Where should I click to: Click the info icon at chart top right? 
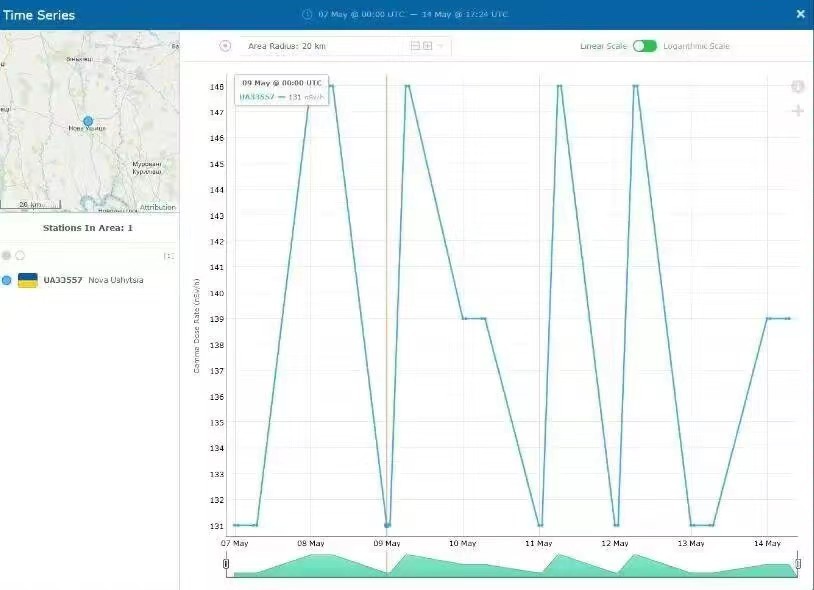(798, 86)
